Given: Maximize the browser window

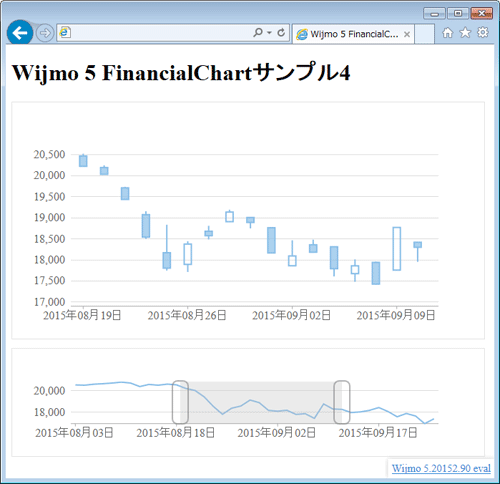Looking at the screenshot, I should [x=458, y=13].
